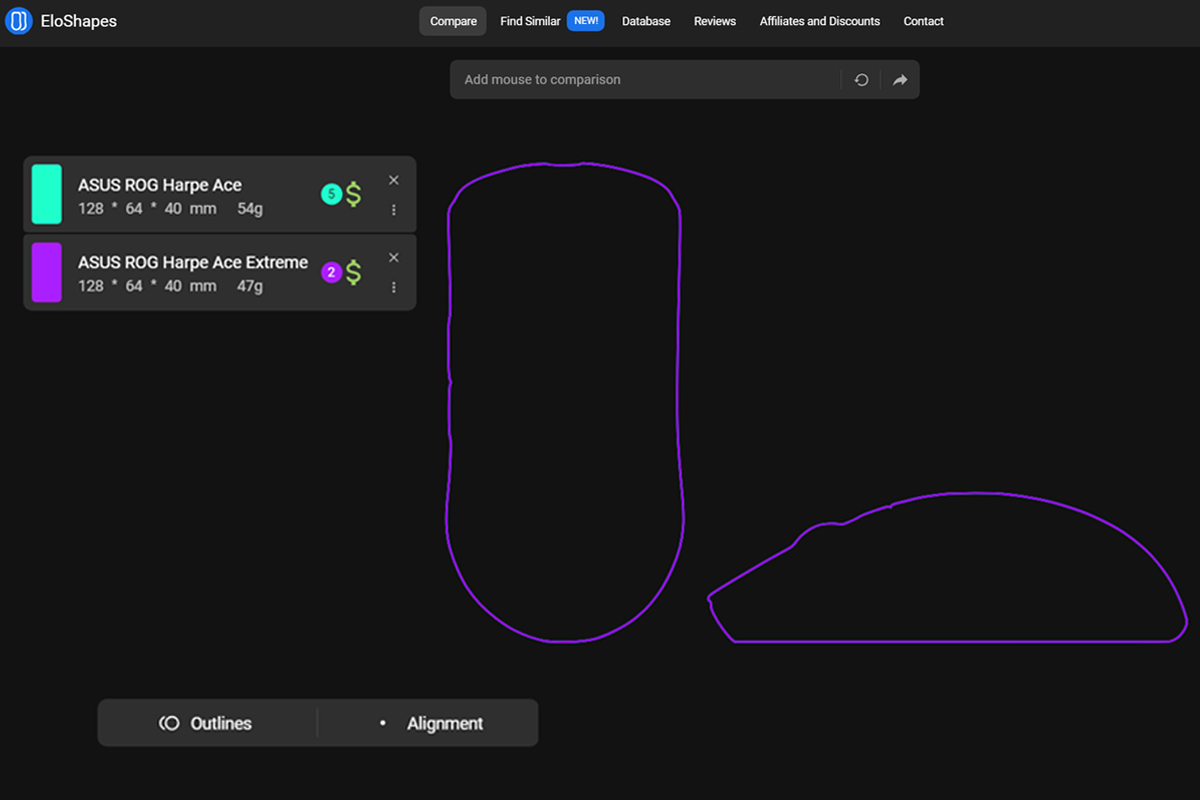Toggle the Outlines view button
The image size is (1200, 800).
click(207, 723)
